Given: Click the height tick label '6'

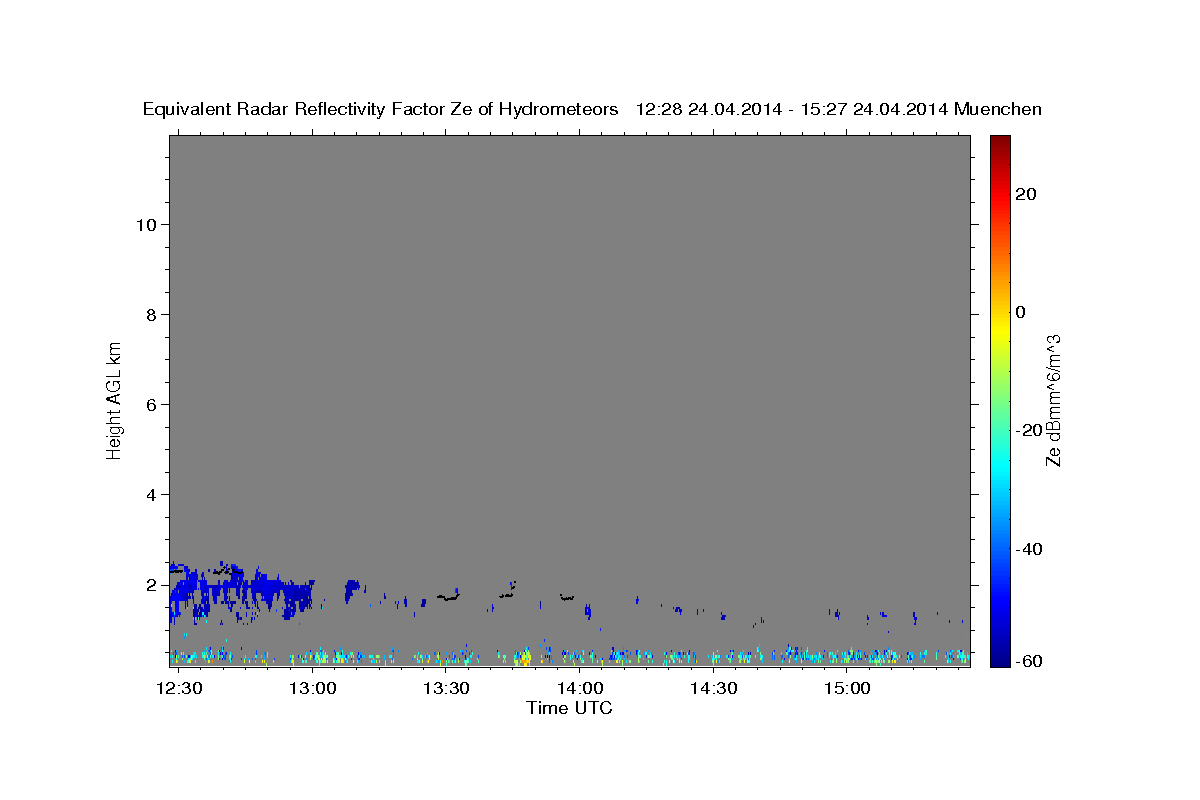Looking at the screenshot, I should (152, 405).
